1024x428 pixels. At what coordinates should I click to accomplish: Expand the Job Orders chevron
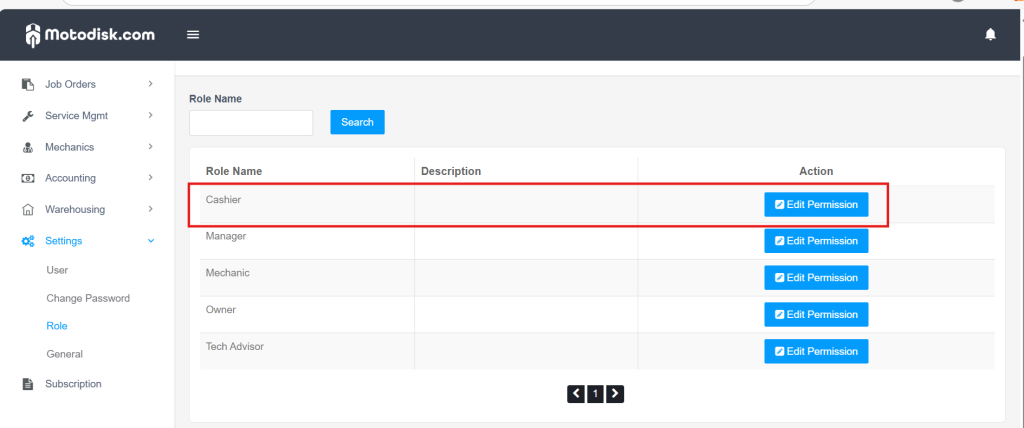click(x=150, y=84)
